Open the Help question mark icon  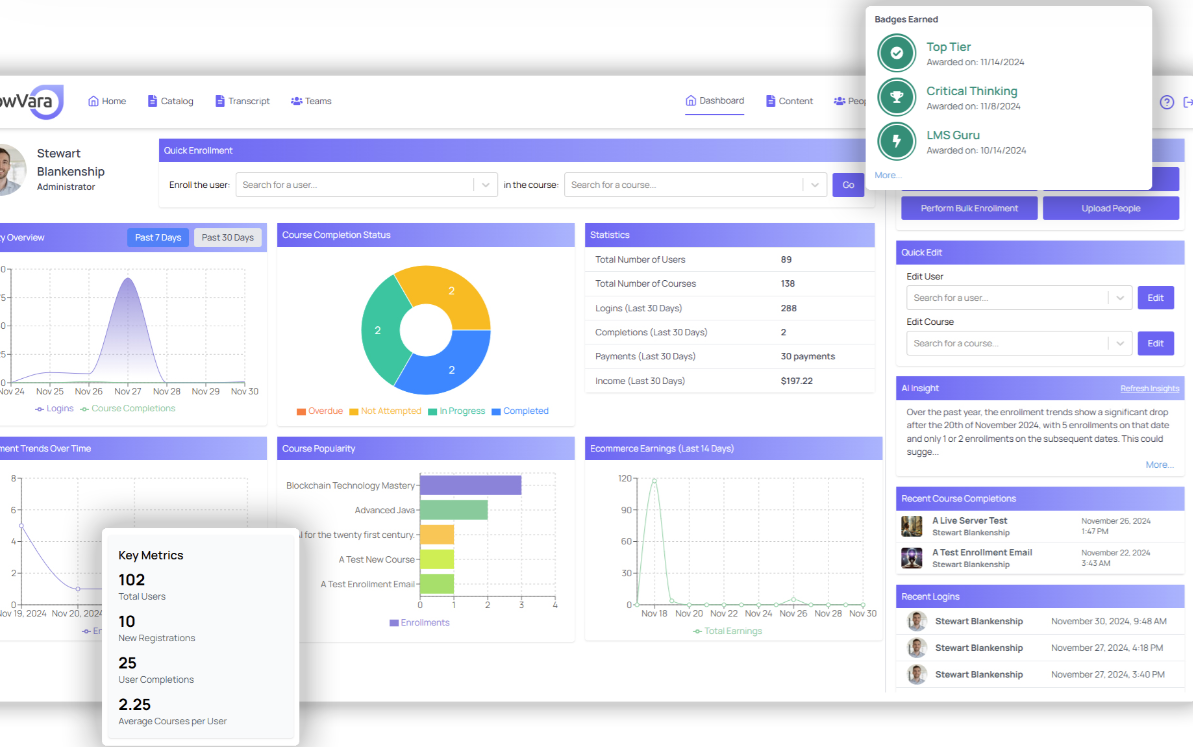[x=1166, y=101]
